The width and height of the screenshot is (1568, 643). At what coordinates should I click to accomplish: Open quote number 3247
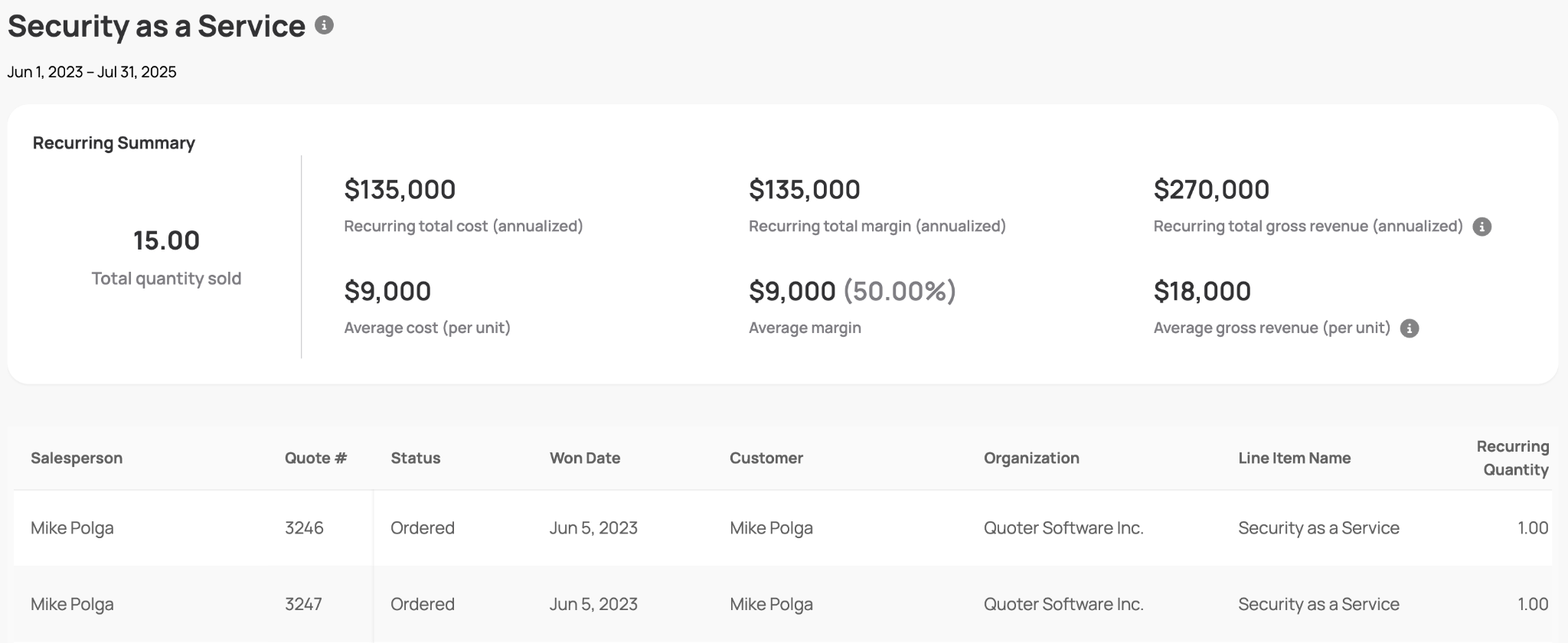tap(303, 604)
